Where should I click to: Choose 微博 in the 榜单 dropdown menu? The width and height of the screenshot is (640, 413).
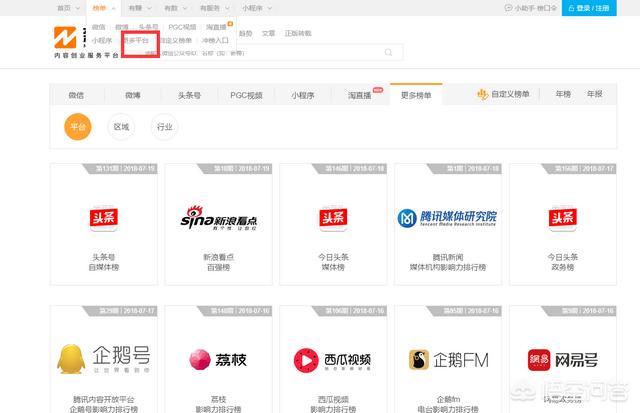click(122, 27)
